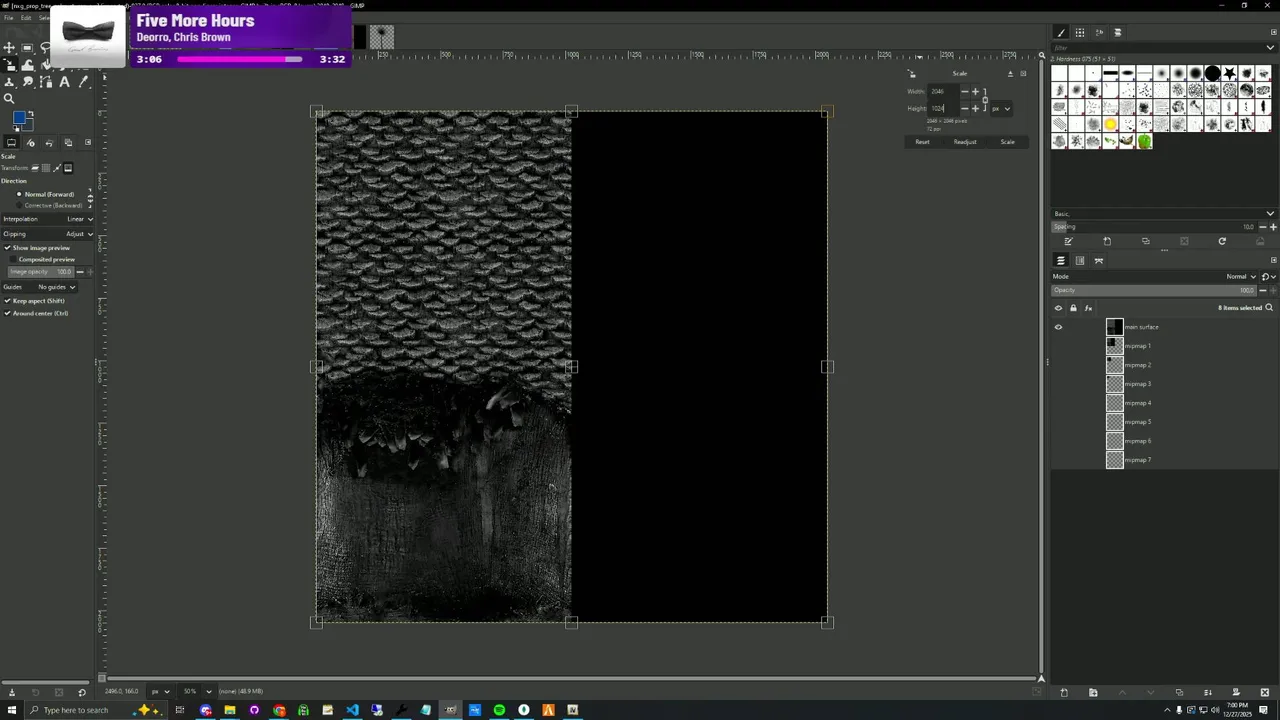Select the green pepper brush
The height and width of the screenshot is (720, 1280).
tap(1144, 141)
